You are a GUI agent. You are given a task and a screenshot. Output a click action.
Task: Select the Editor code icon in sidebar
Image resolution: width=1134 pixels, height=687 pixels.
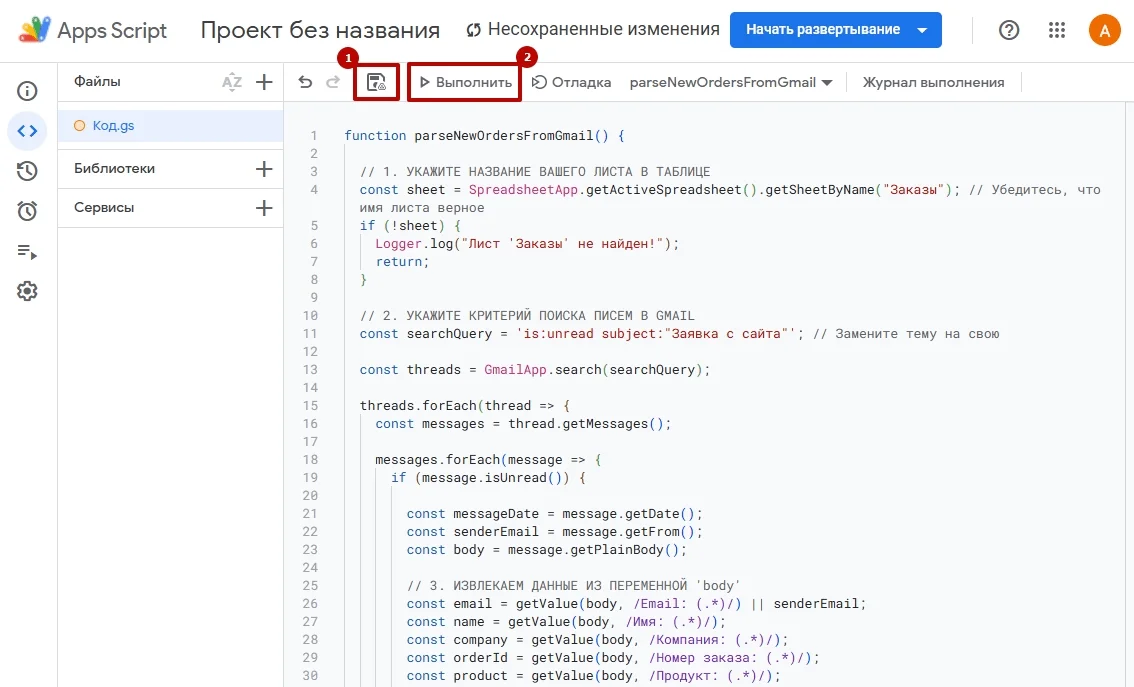[x=27, y=131]
